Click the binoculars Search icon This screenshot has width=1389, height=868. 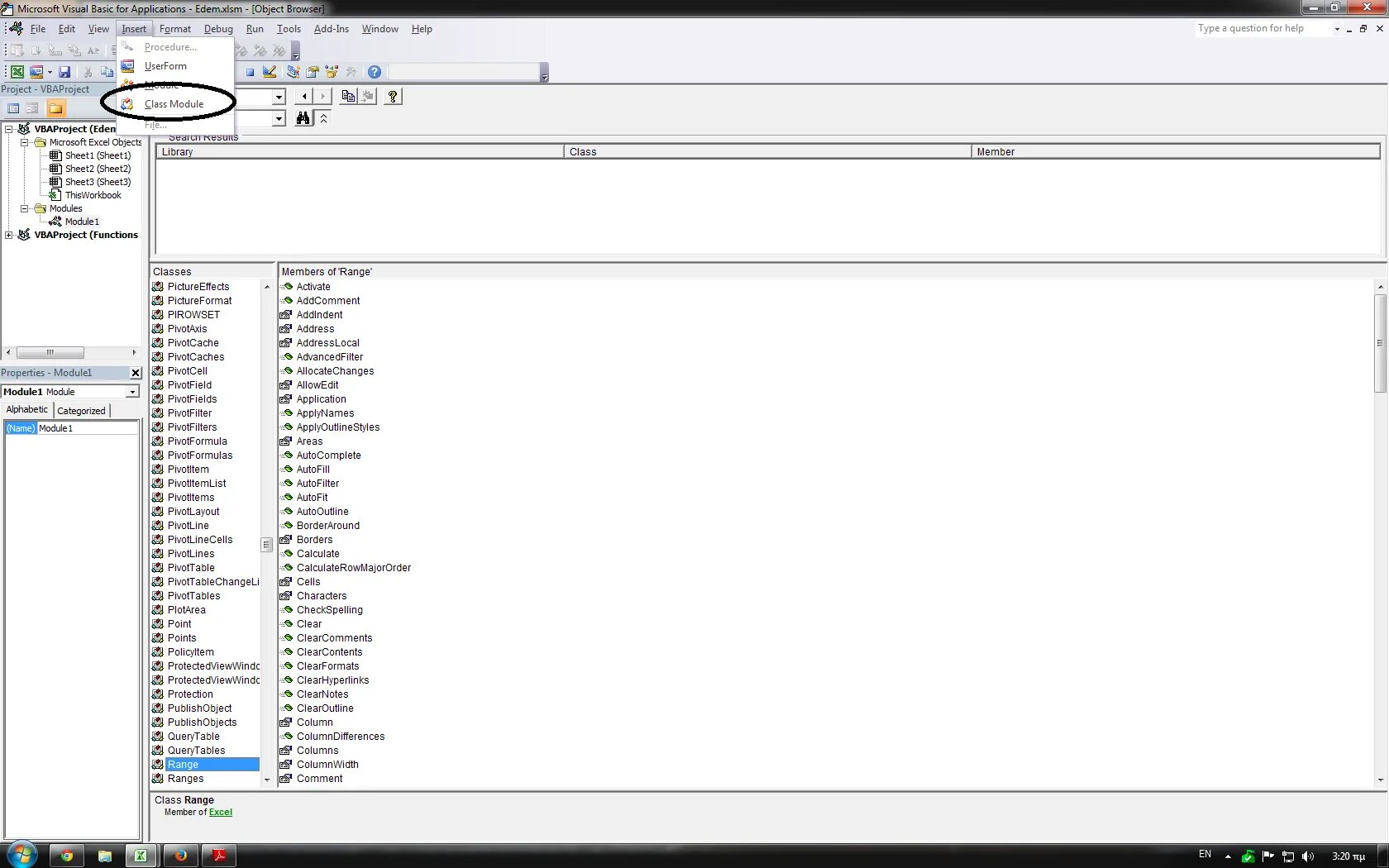click(303, 119)
